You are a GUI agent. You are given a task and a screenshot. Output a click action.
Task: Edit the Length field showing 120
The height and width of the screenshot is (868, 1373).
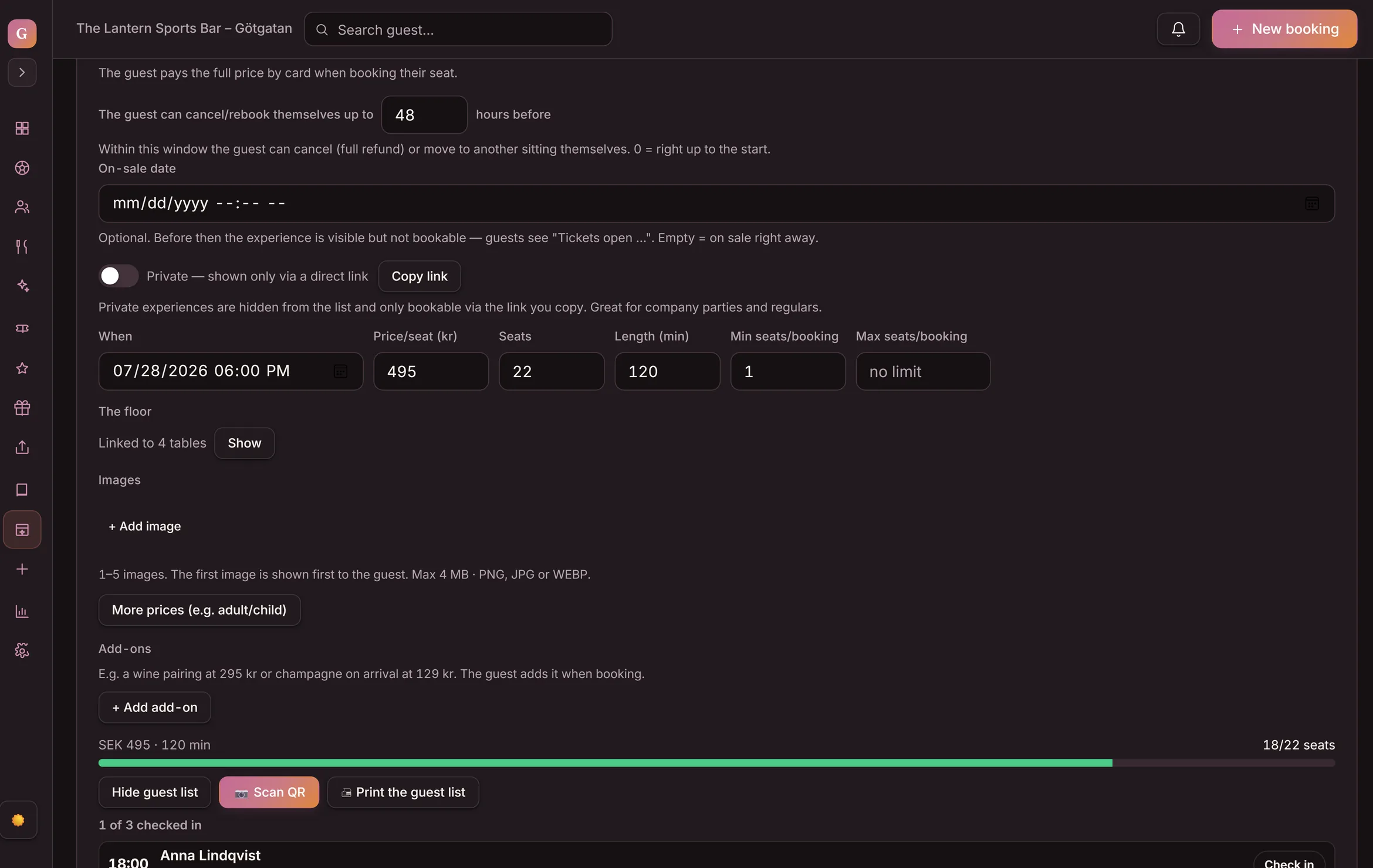pyautogui.click(x=667, y=371)
